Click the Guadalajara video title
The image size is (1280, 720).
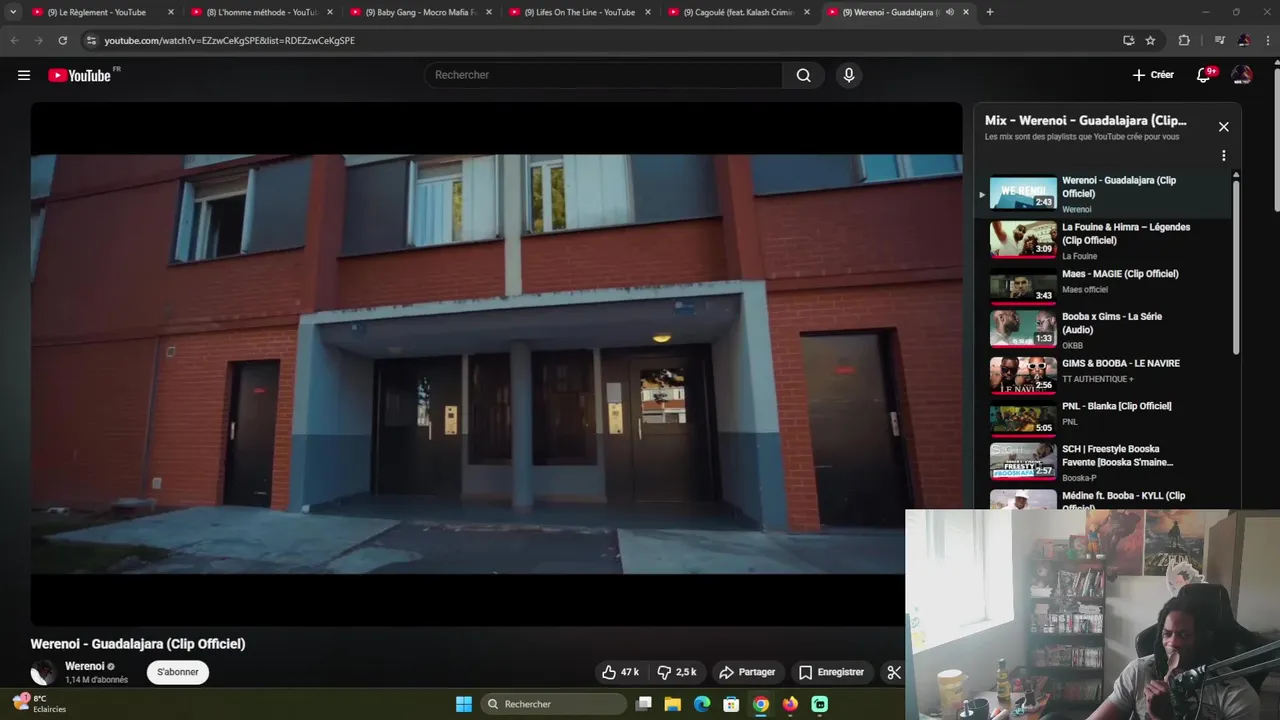(138, 644)
